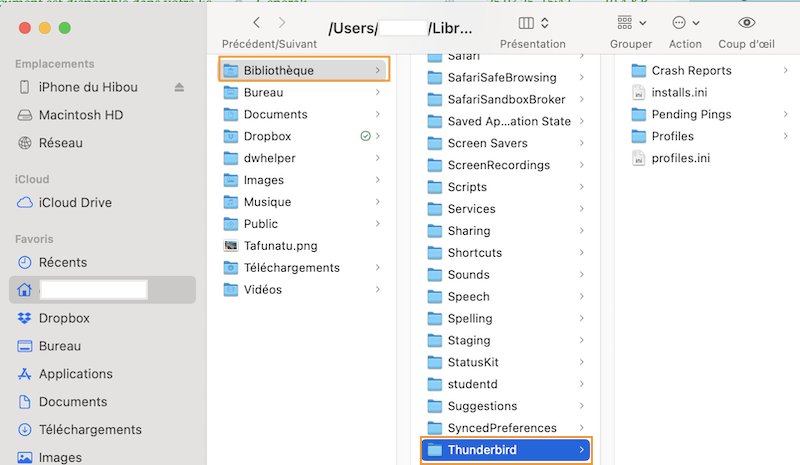Open the Dropbox favorite in sidebar
The height and width of the screenshot is (465, 800).
pos(64,318)
